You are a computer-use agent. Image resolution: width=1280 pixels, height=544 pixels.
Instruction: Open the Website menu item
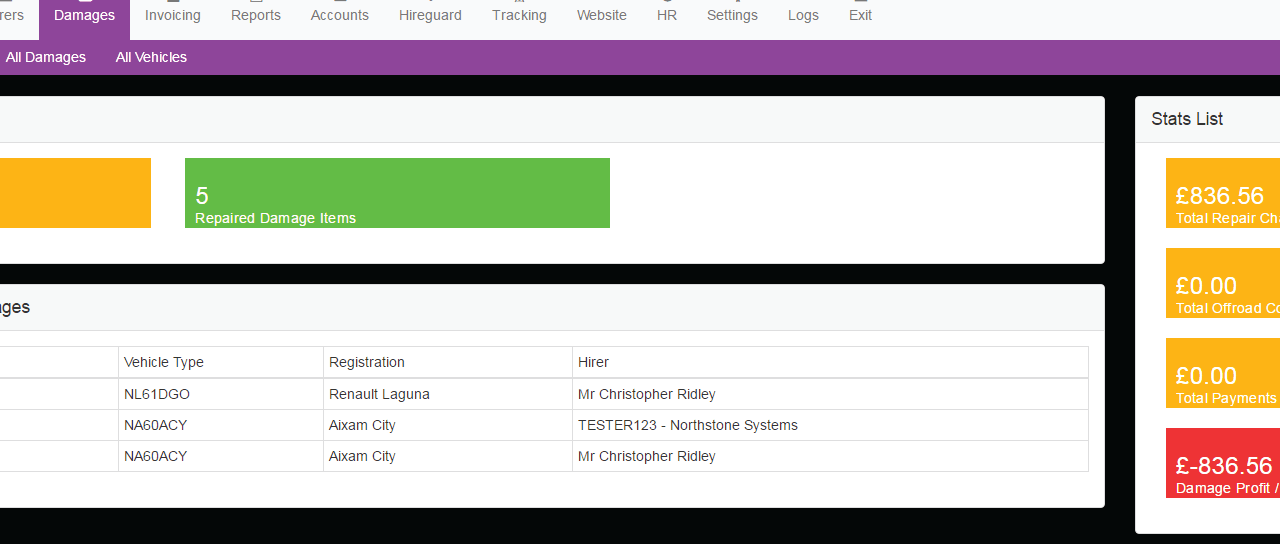601,16
